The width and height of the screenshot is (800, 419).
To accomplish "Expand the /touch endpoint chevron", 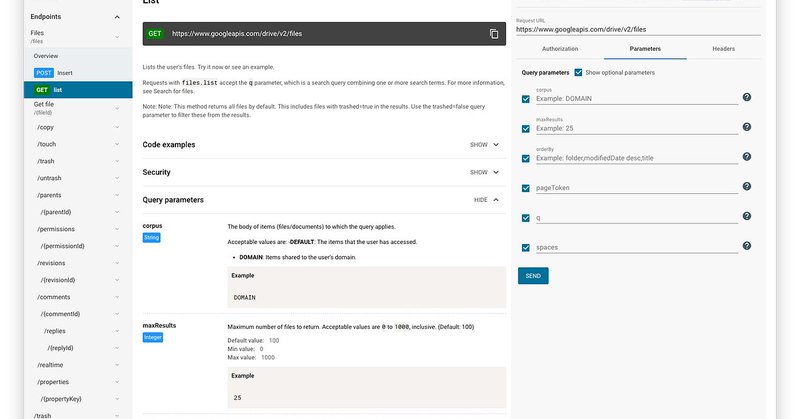I will pyautogui.click(x=117, y=144).
